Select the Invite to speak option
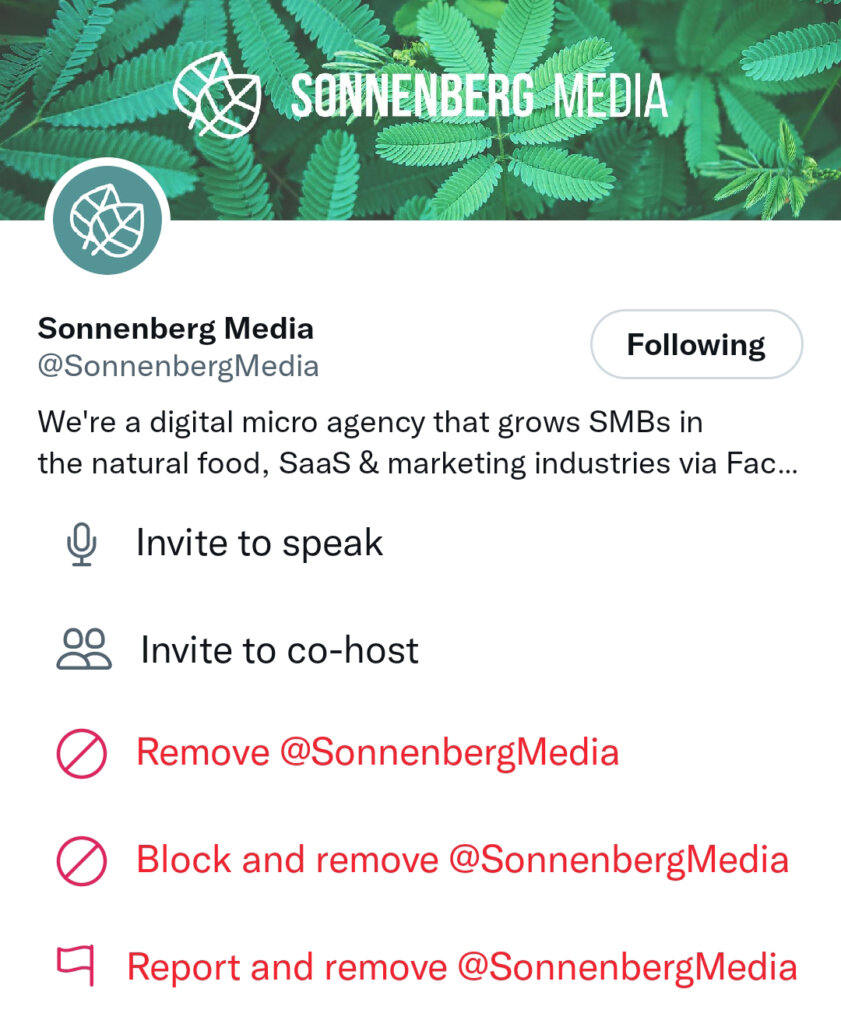This screenshot has height=1024, width=841. coord(259,542)
